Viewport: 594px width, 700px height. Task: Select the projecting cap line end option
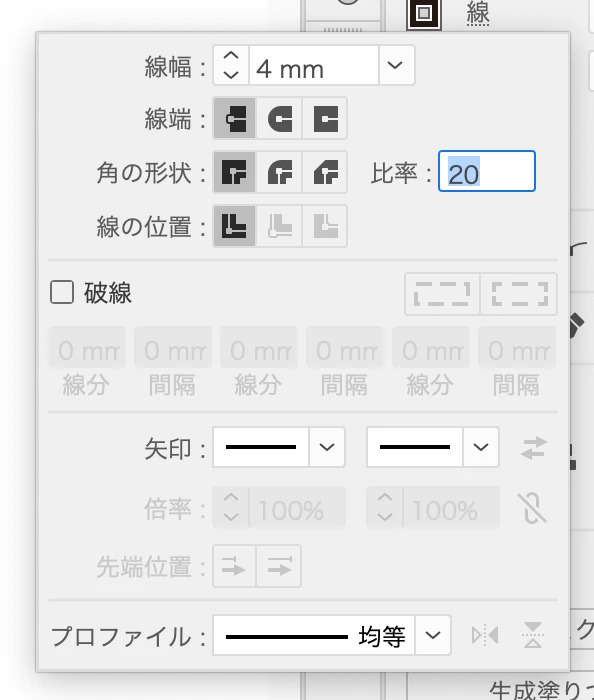pyautogui.click(x=325, y=118)
